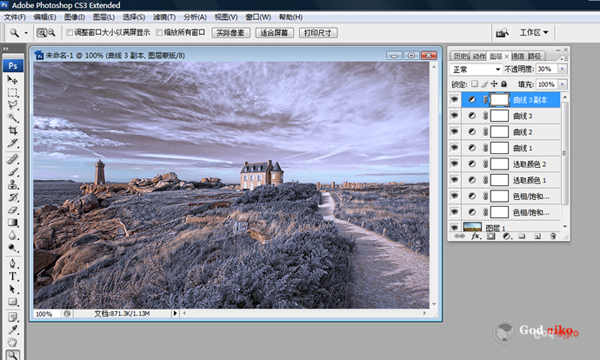Open the 工作区 workspace dropdown
This screenshot has height=360, width=600.
[x=534, y=33]
